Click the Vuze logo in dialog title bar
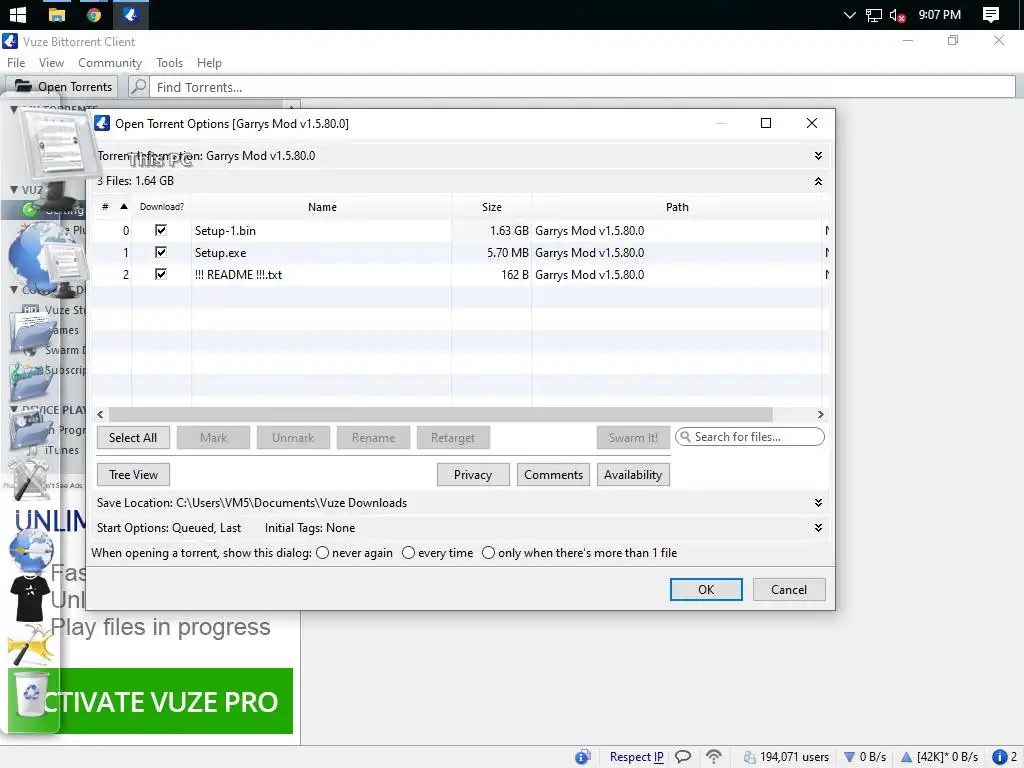 pos(102,123)
